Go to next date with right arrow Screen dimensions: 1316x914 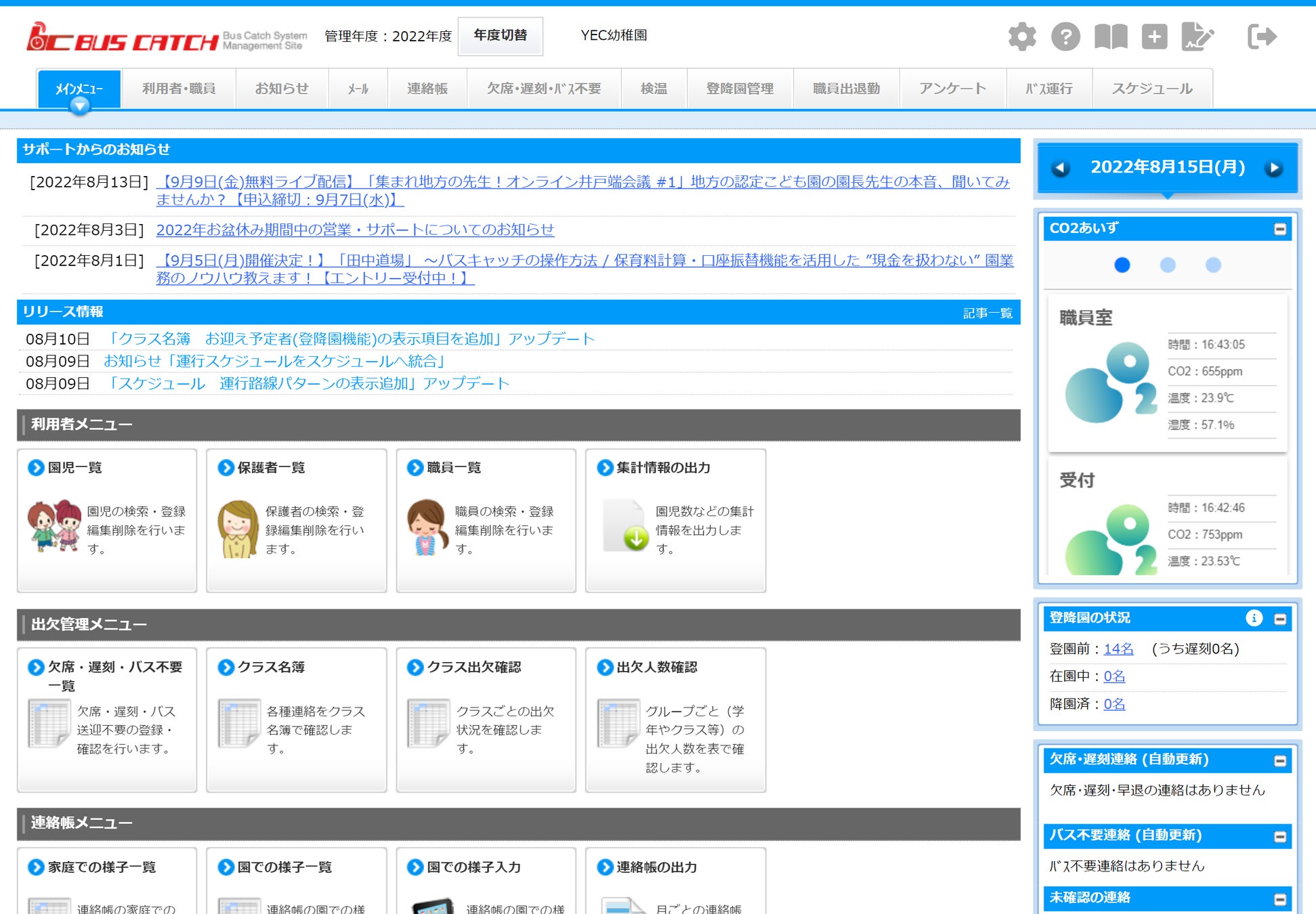(x=1273, y=168)
